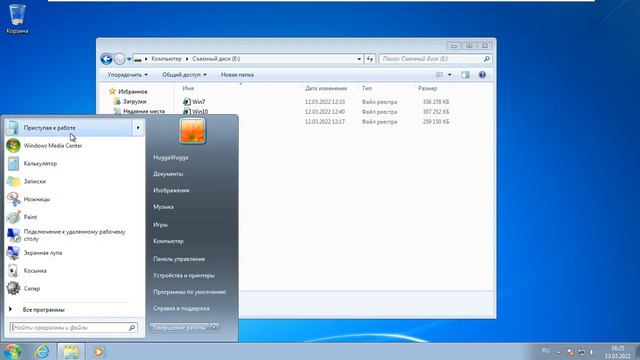Click the 'Ножницы' snipping tool icon
The width and height of the screenshot is (640, 360).
click(13, 199)
